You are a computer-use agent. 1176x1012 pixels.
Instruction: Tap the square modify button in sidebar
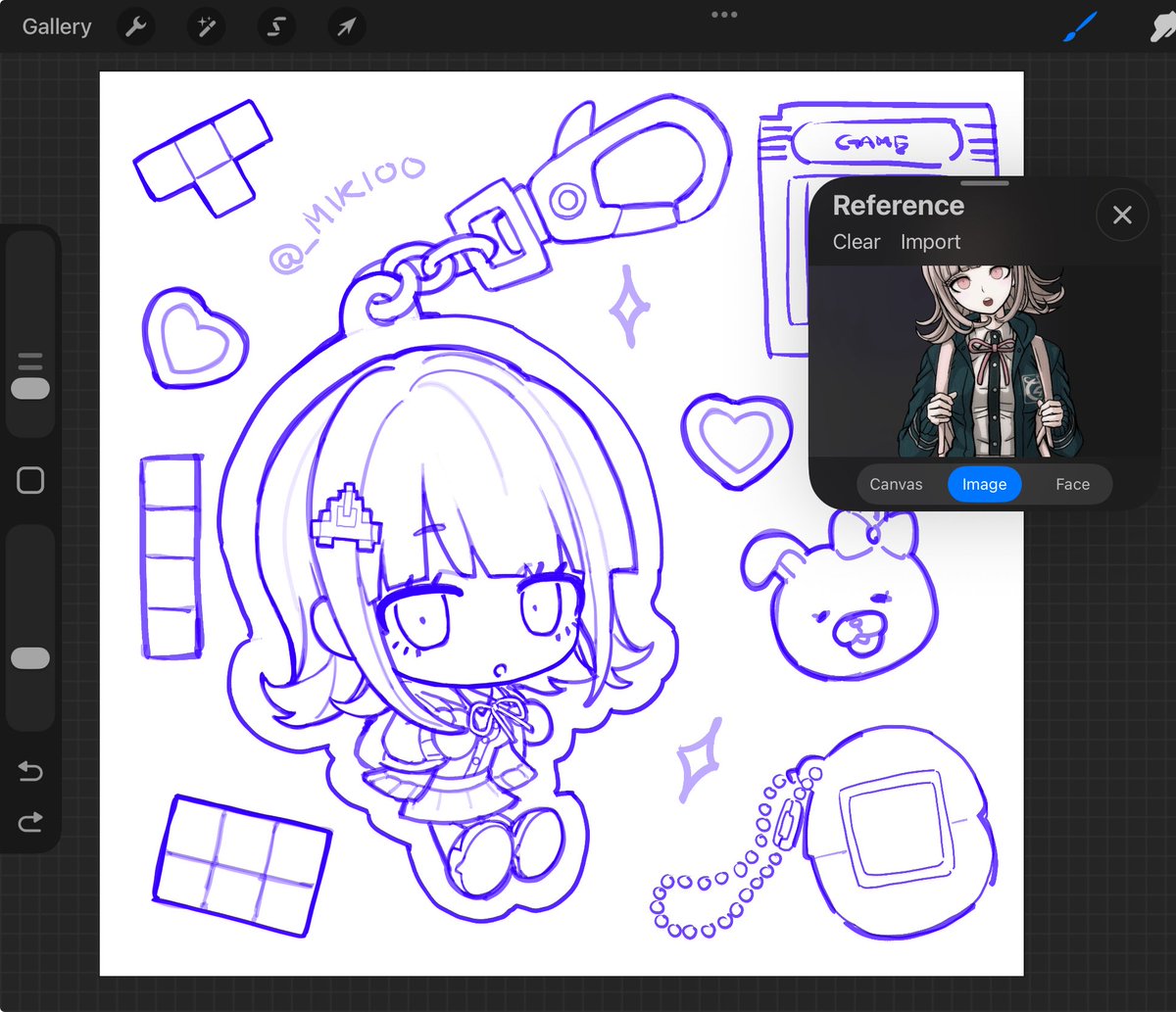30,480
